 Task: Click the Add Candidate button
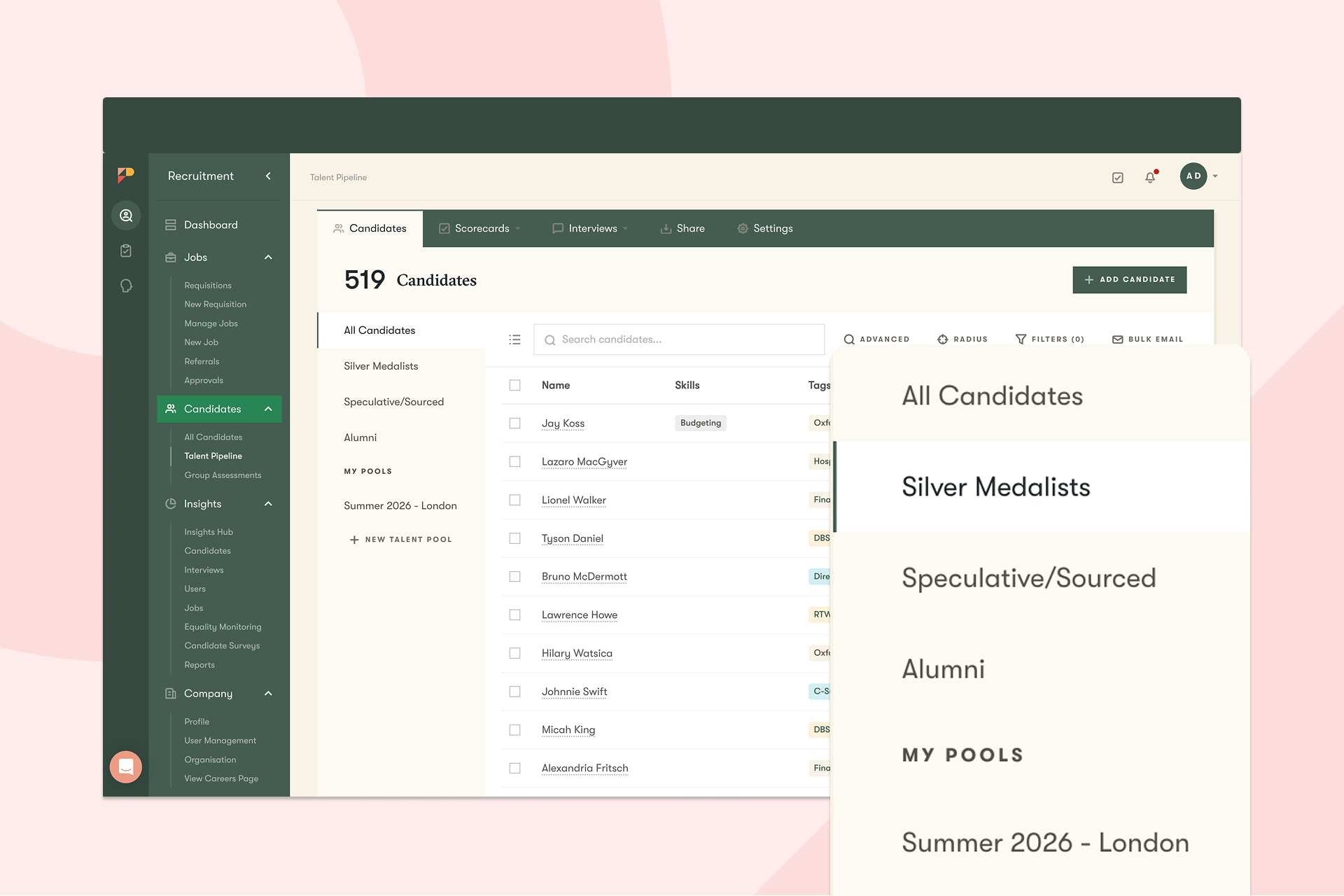point(1129,279)
